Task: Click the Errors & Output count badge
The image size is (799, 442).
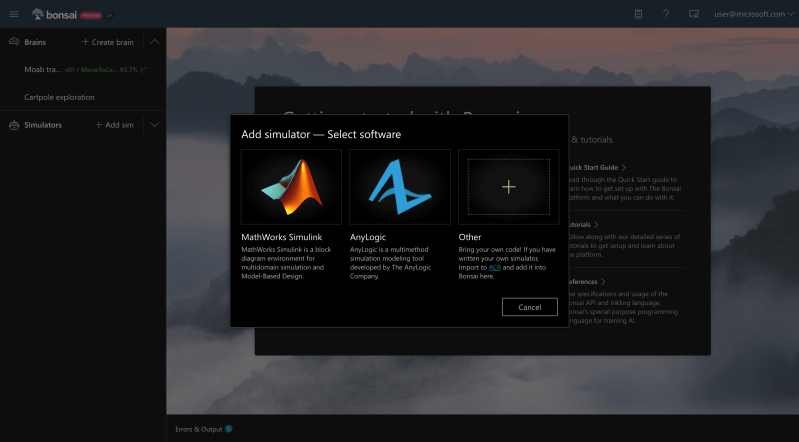Action: coord(229,429)
